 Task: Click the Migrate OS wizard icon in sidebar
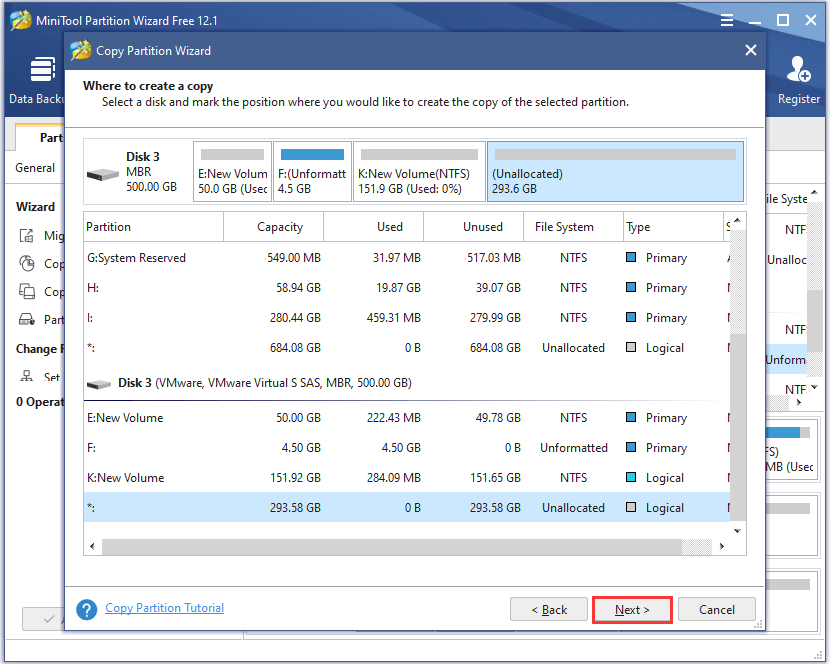[26, 236]
